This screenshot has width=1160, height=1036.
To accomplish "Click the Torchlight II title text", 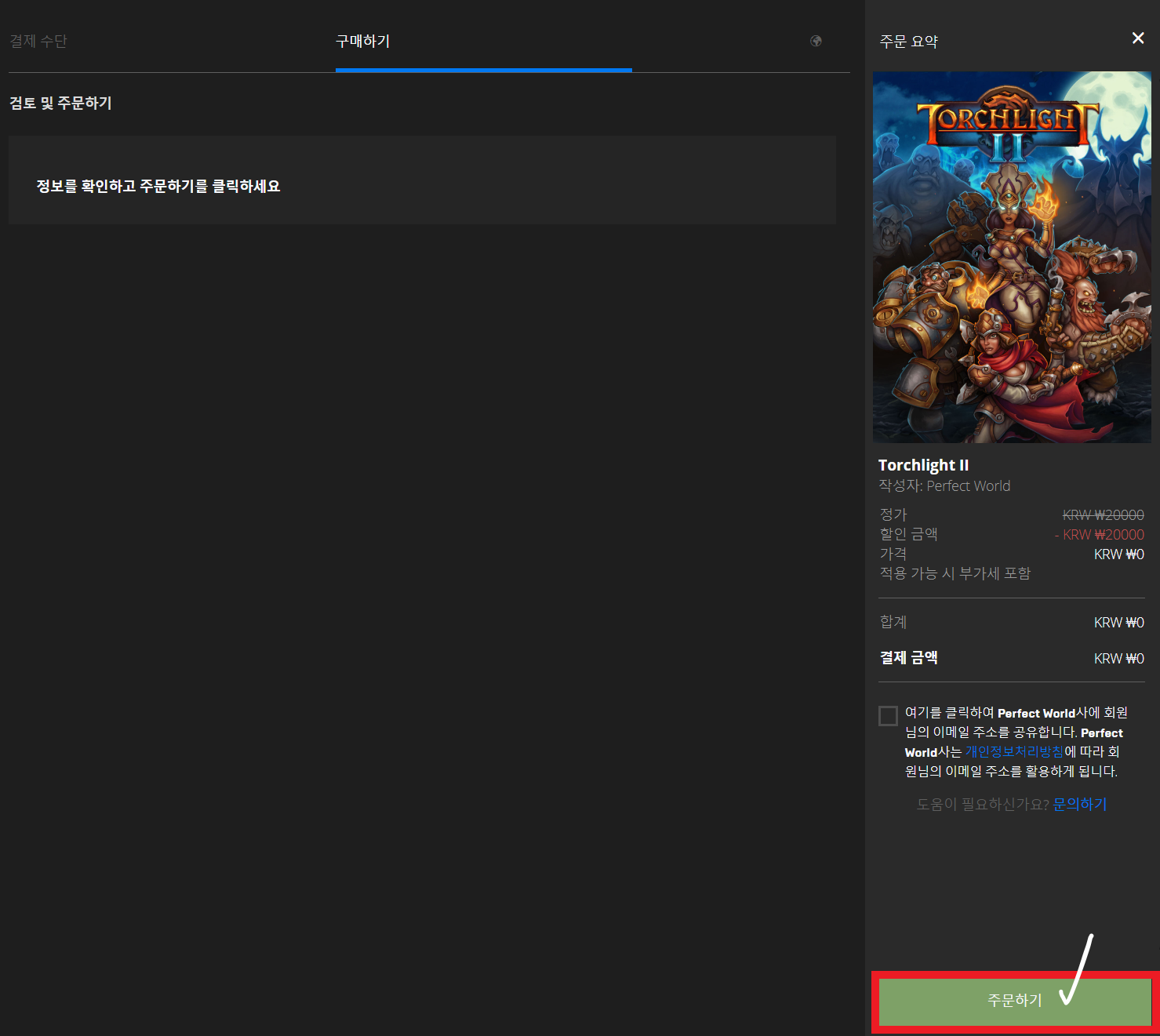I will coord(923,465).
